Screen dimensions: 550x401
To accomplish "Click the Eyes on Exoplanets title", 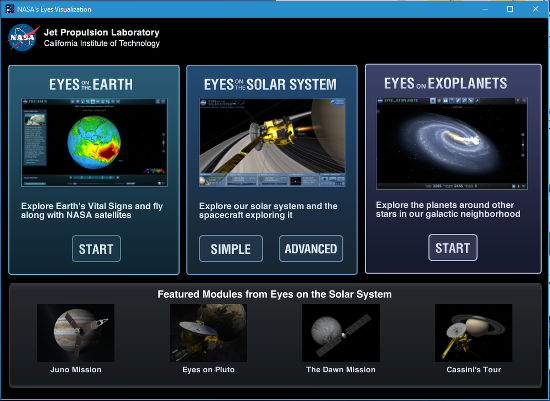I will 445,83.
